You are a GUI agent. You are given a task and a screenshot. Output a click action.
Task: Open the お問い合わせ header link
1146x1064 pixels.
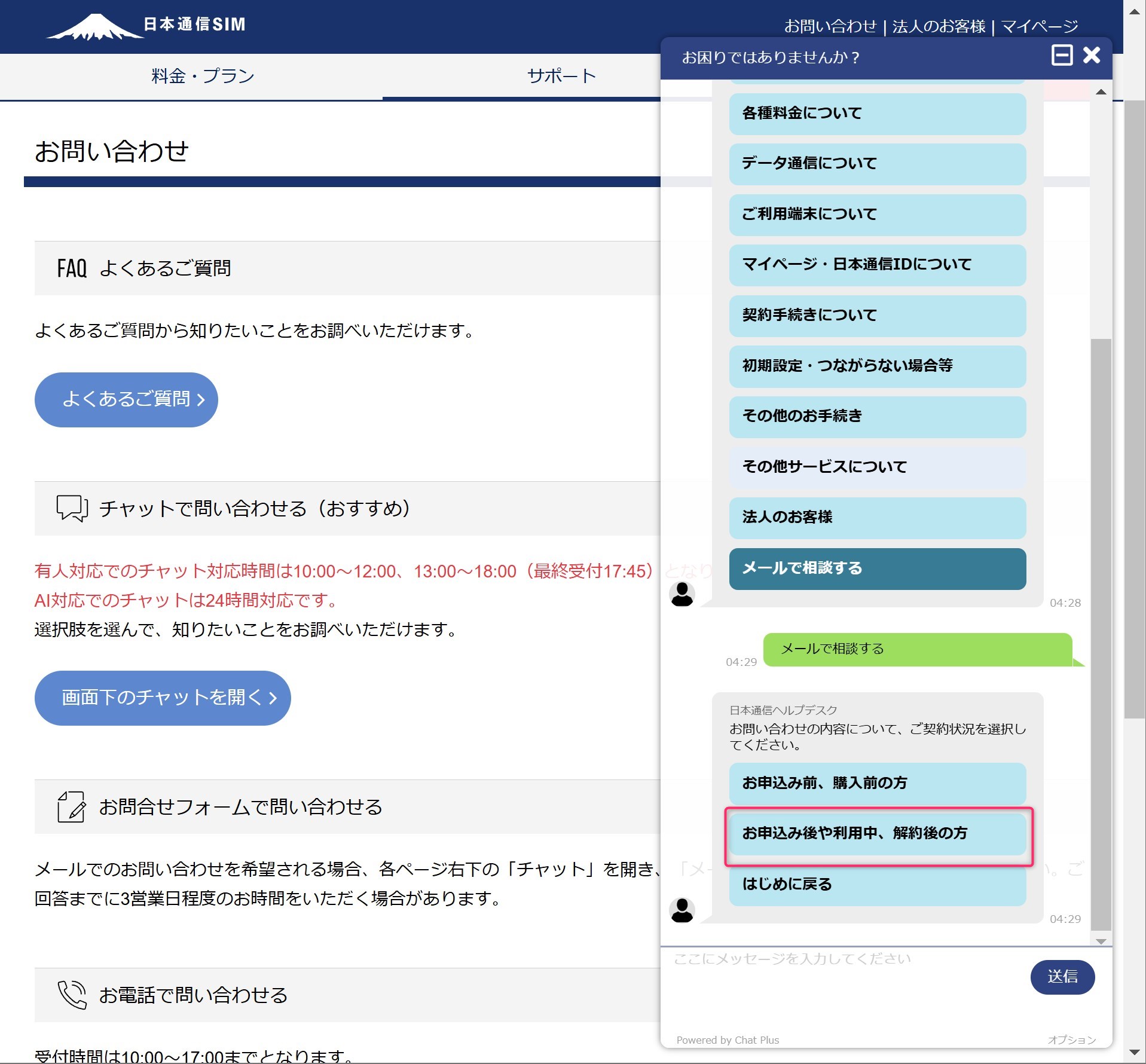830,26
